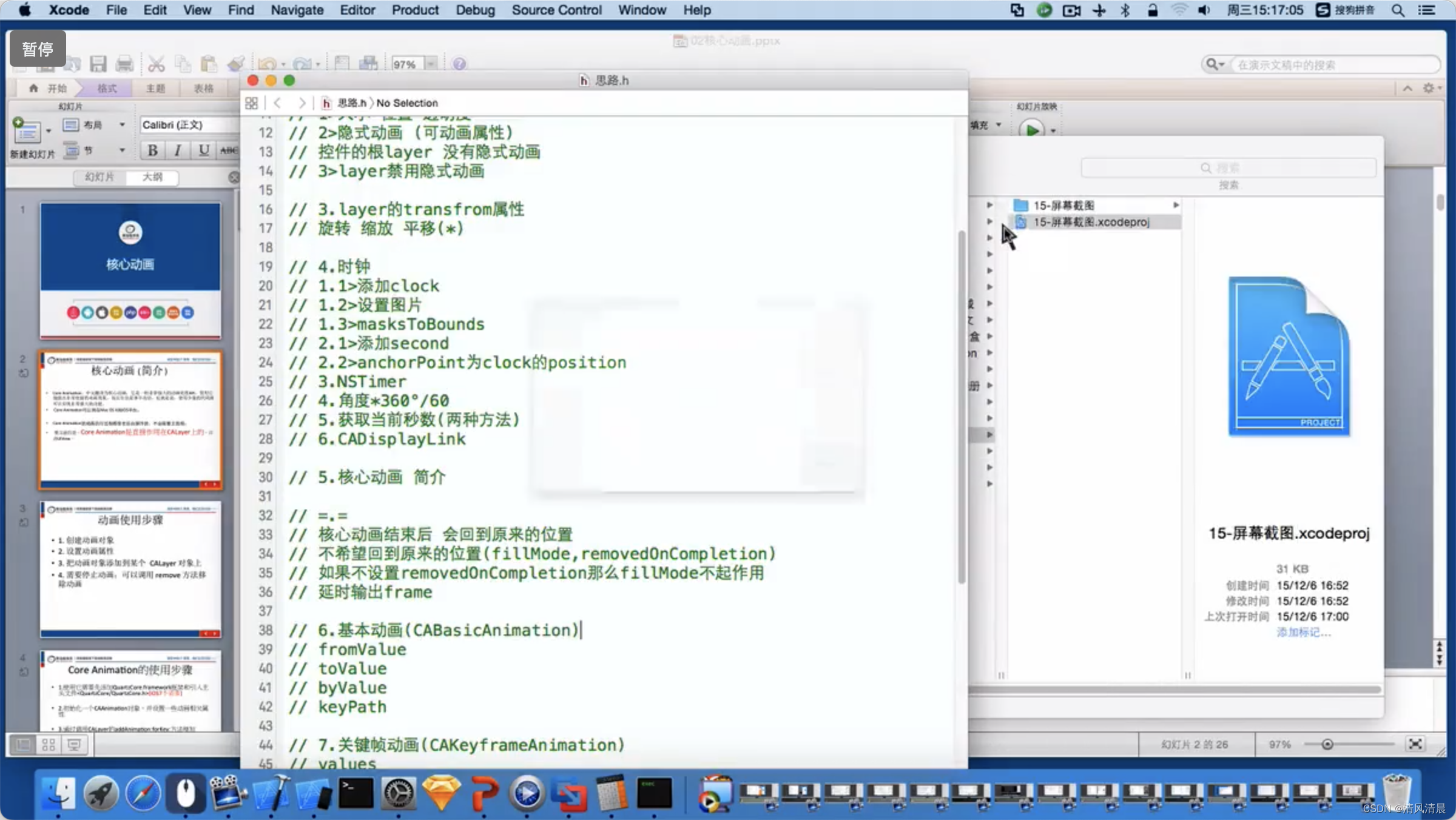This screenshot has width=1456, height=820.
Task: Toggle underline formatting button
Action: [x=204, y=150]
